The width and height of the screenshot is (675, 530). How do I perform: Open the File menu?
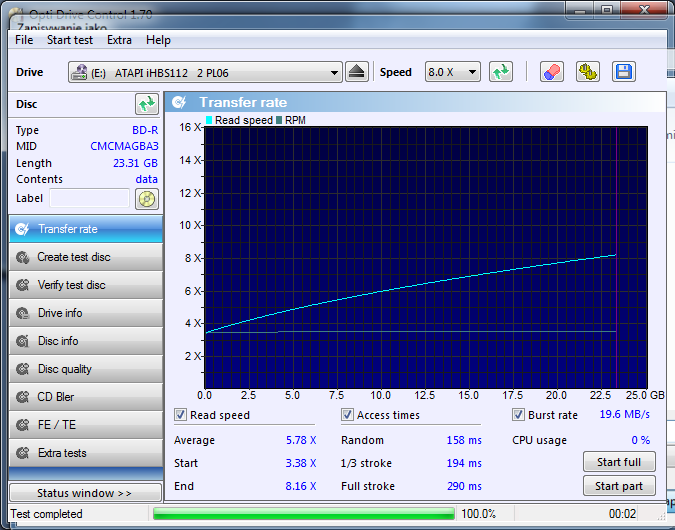coord(24,40)
